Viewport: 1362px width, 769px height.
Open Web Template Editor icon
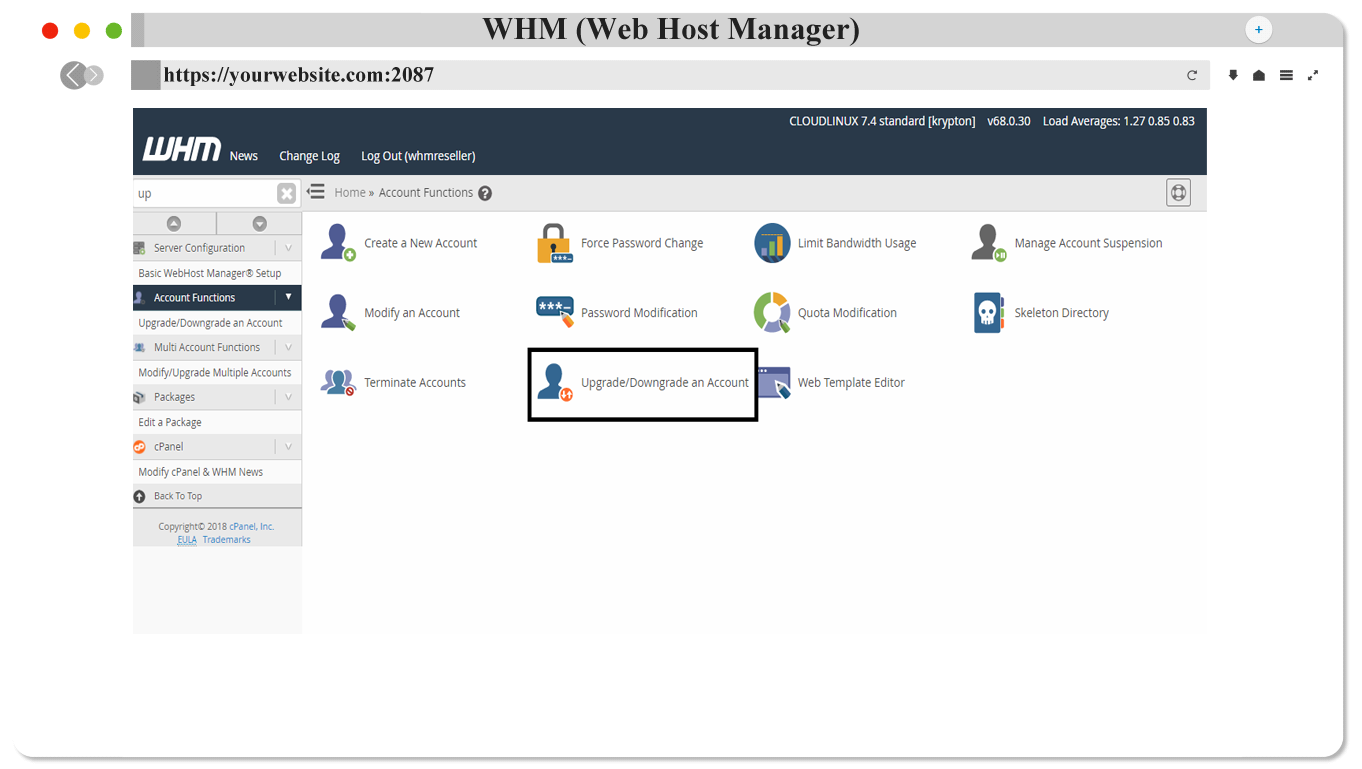(x=773, y=383)
